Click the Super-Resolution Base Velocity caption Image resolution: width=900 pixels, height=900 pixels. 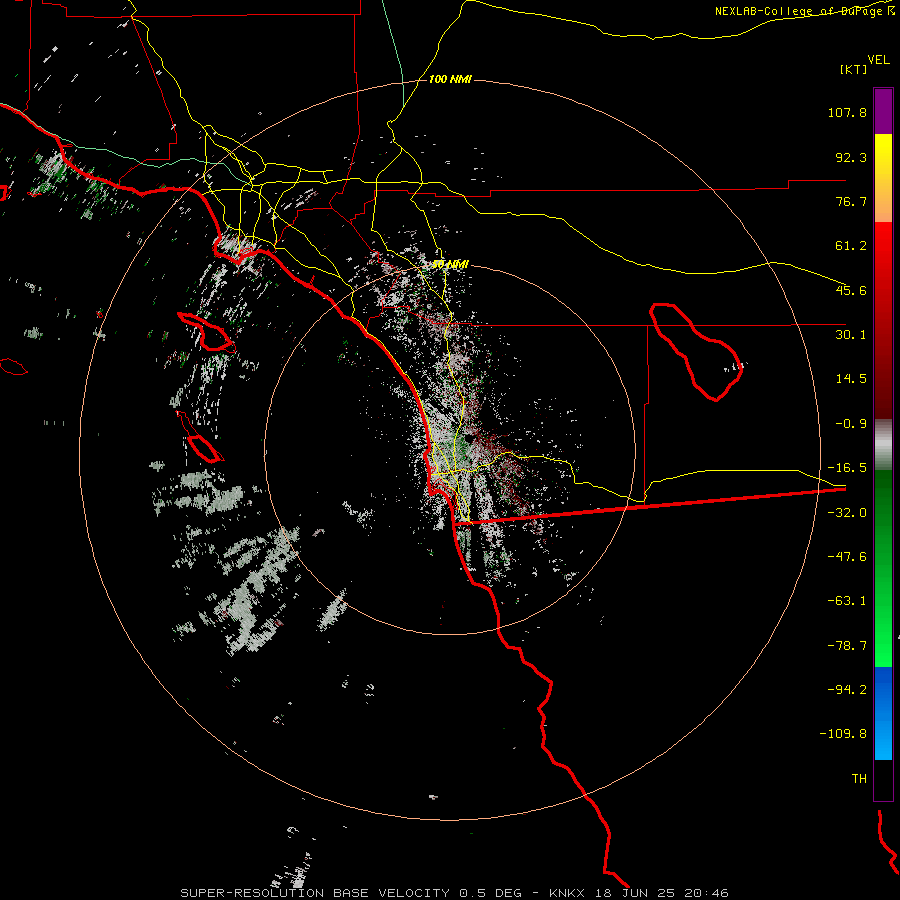(x=455, y=893)
